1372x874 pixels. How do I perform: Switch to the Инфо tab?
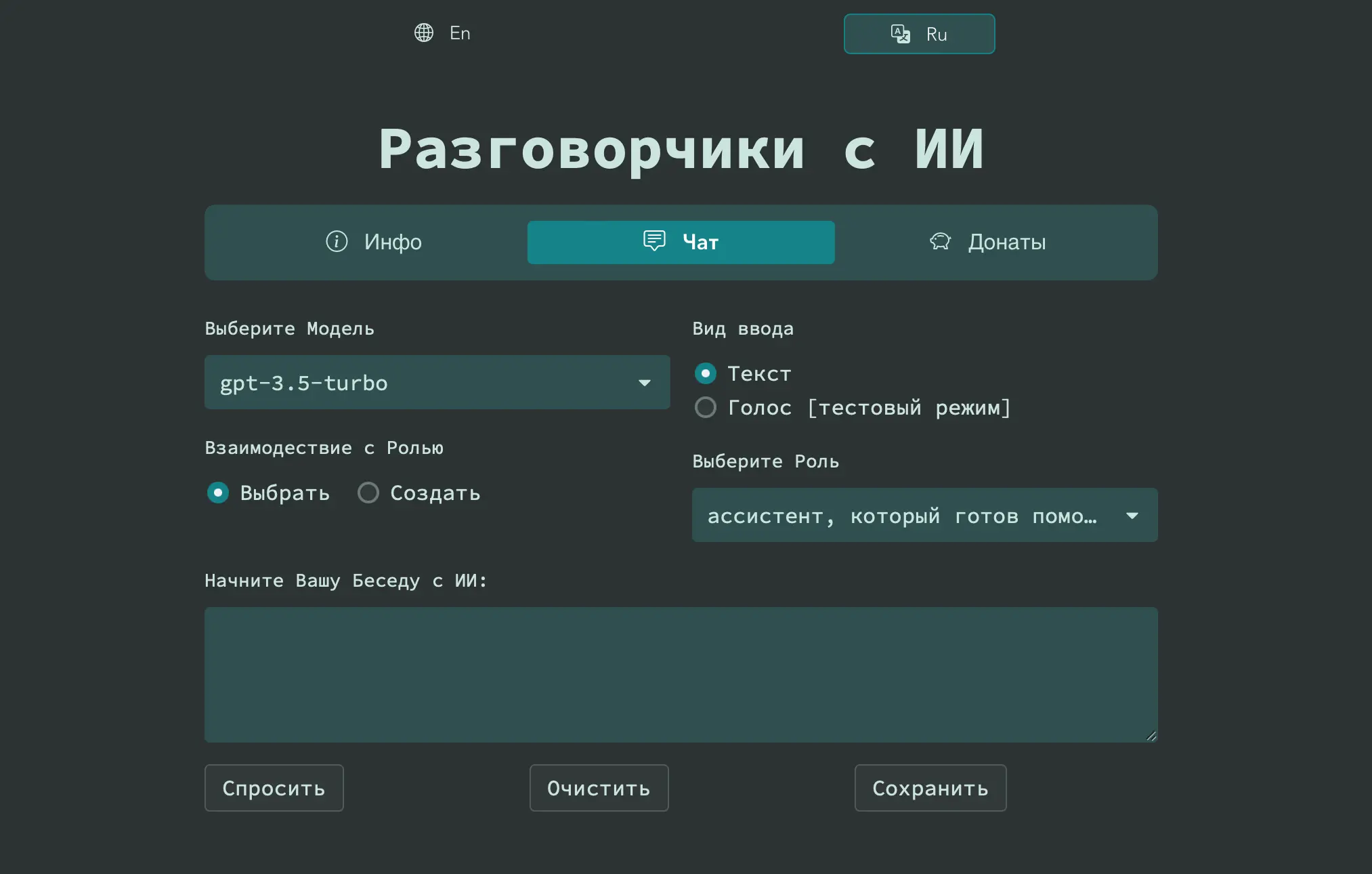[374, 242]
